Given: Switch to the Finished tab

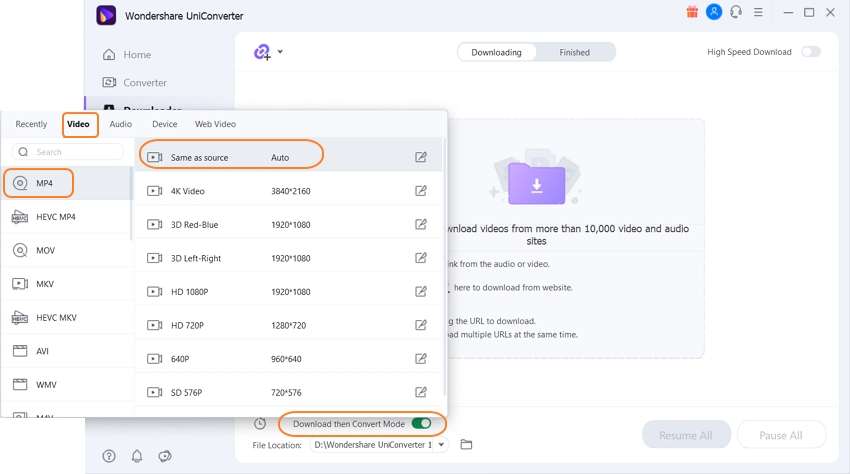Looking at the screenshot, I should point(574,52).
